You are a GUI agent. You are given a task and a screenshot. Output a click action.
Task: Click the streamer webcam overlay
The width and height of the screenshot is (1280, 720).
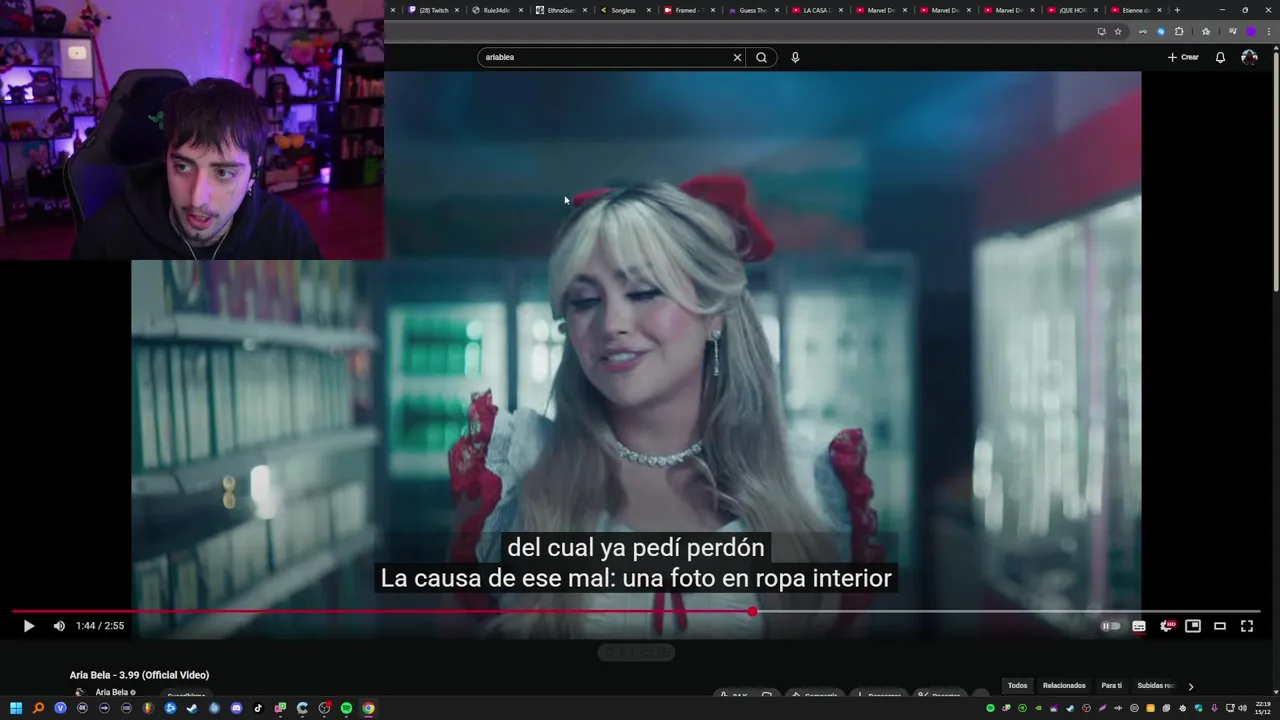tap(192, 130)
